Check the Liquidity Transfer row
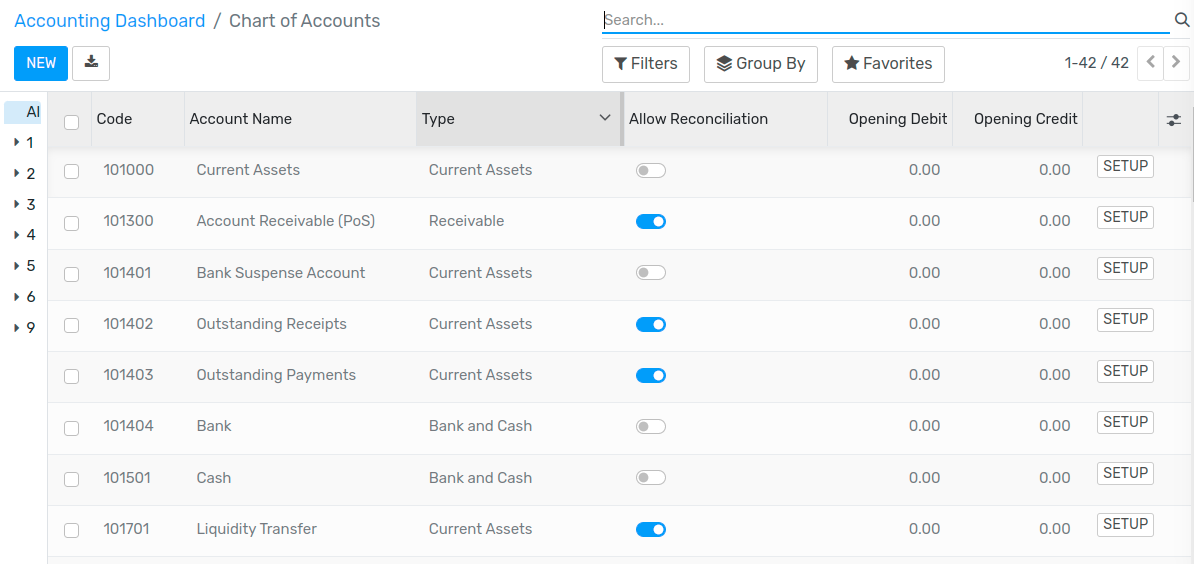The width and height of the screenshot is (1194, 564). (72, 530)
